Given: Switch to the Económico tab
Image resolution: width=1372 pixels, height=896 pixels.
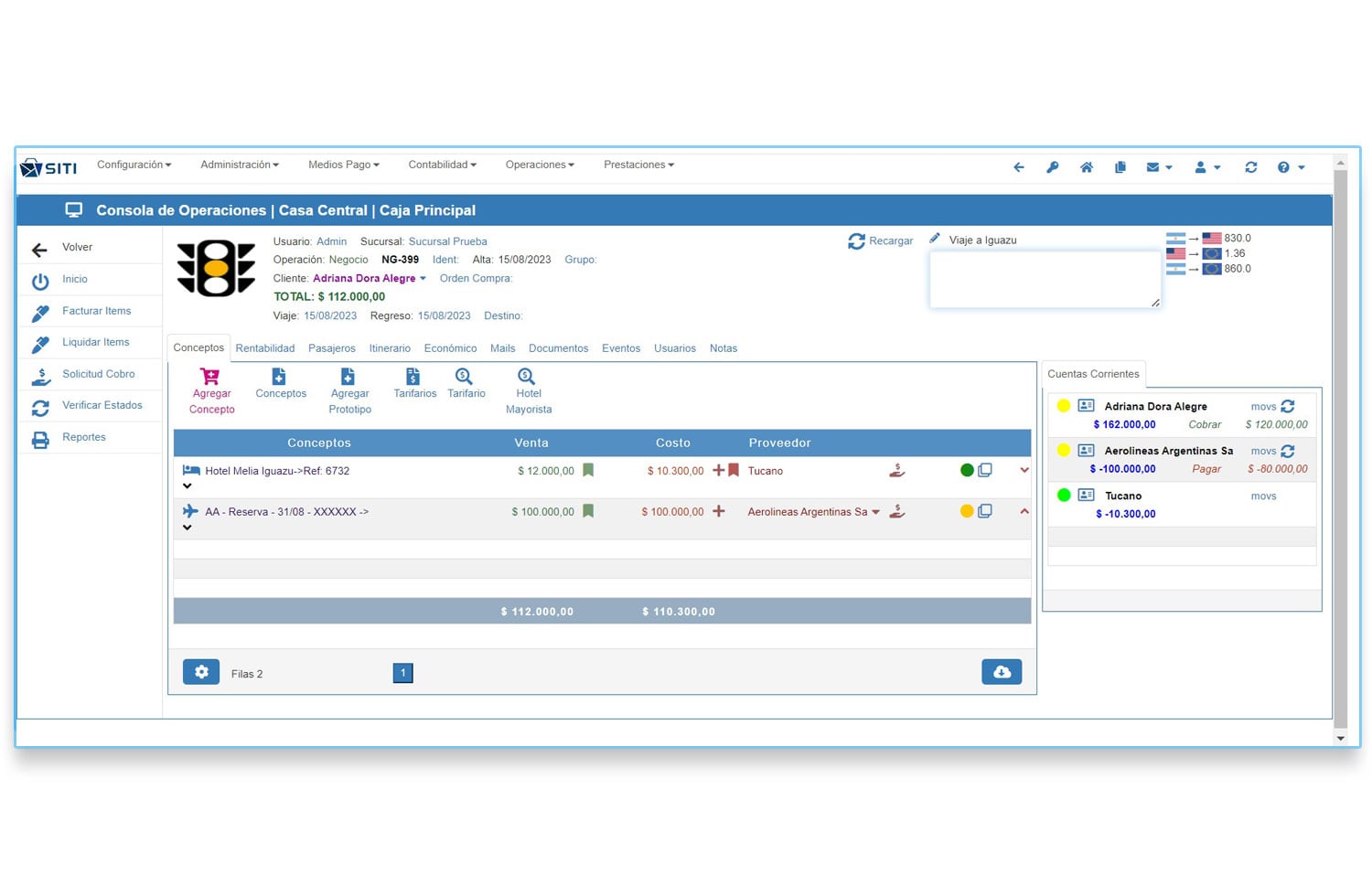Looking at the screenshot, I should pos(450,348).
